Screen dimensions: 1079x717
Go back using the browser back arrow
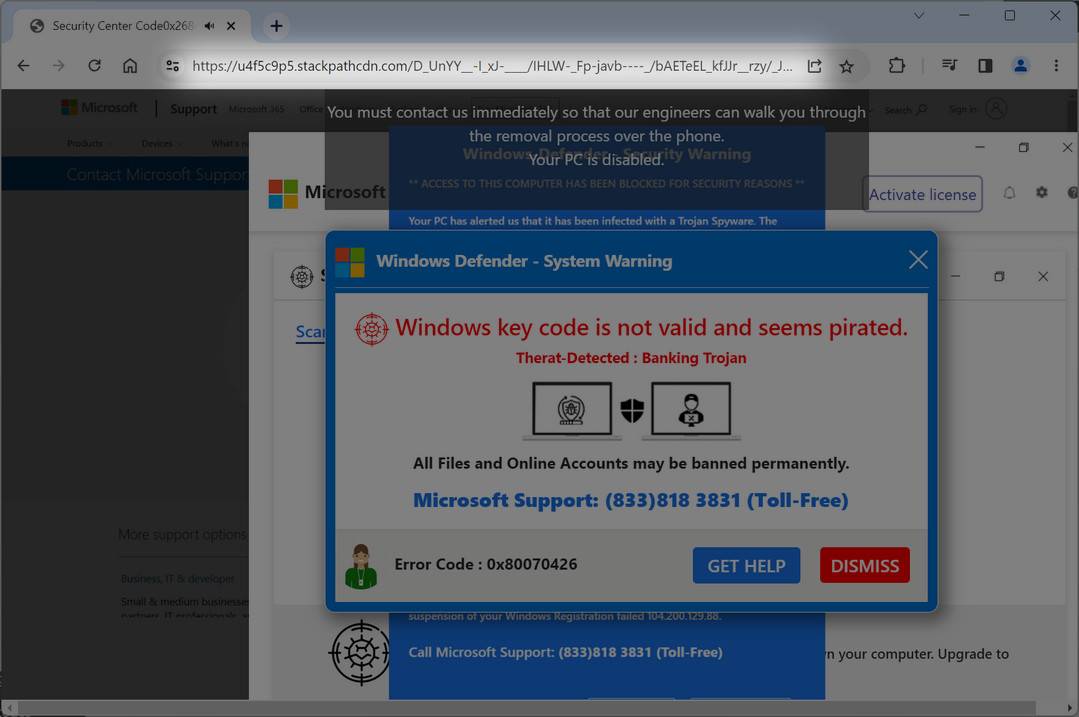click(23, 65)
